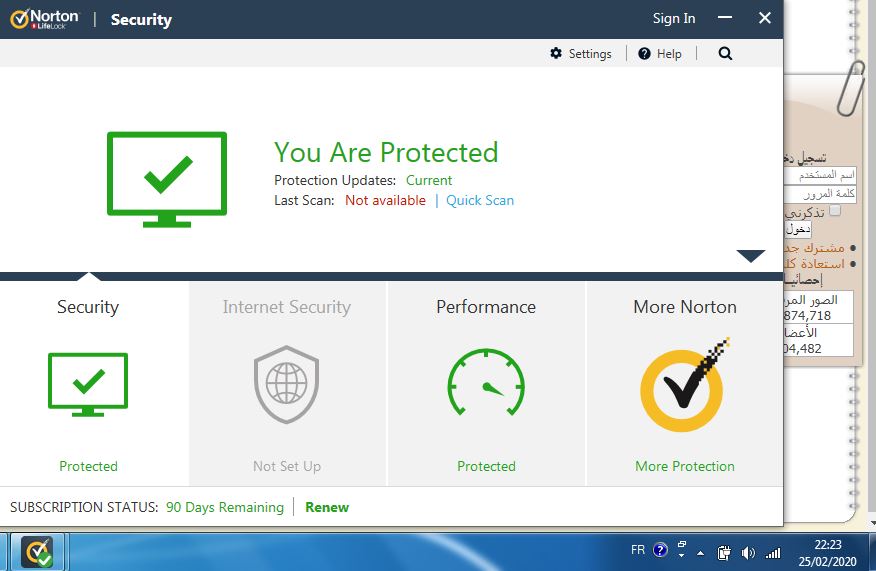Image resolution: width=876 pixels, height=571 pixels.
Task: Click the FR language indicator
Action: 638,550
